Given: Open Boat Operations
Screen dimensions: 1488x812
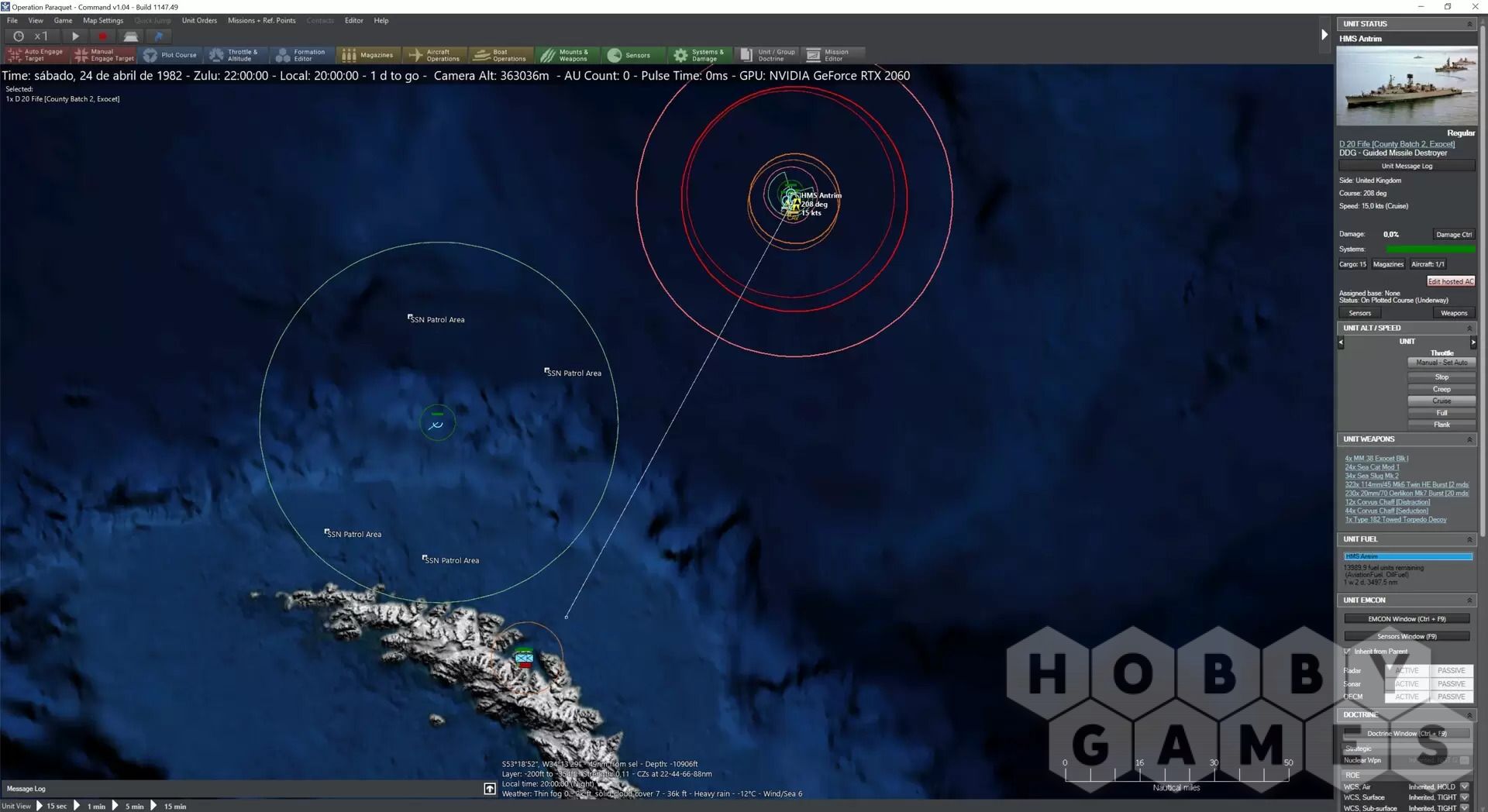Looking at the screenshot, I should (501, 55).
